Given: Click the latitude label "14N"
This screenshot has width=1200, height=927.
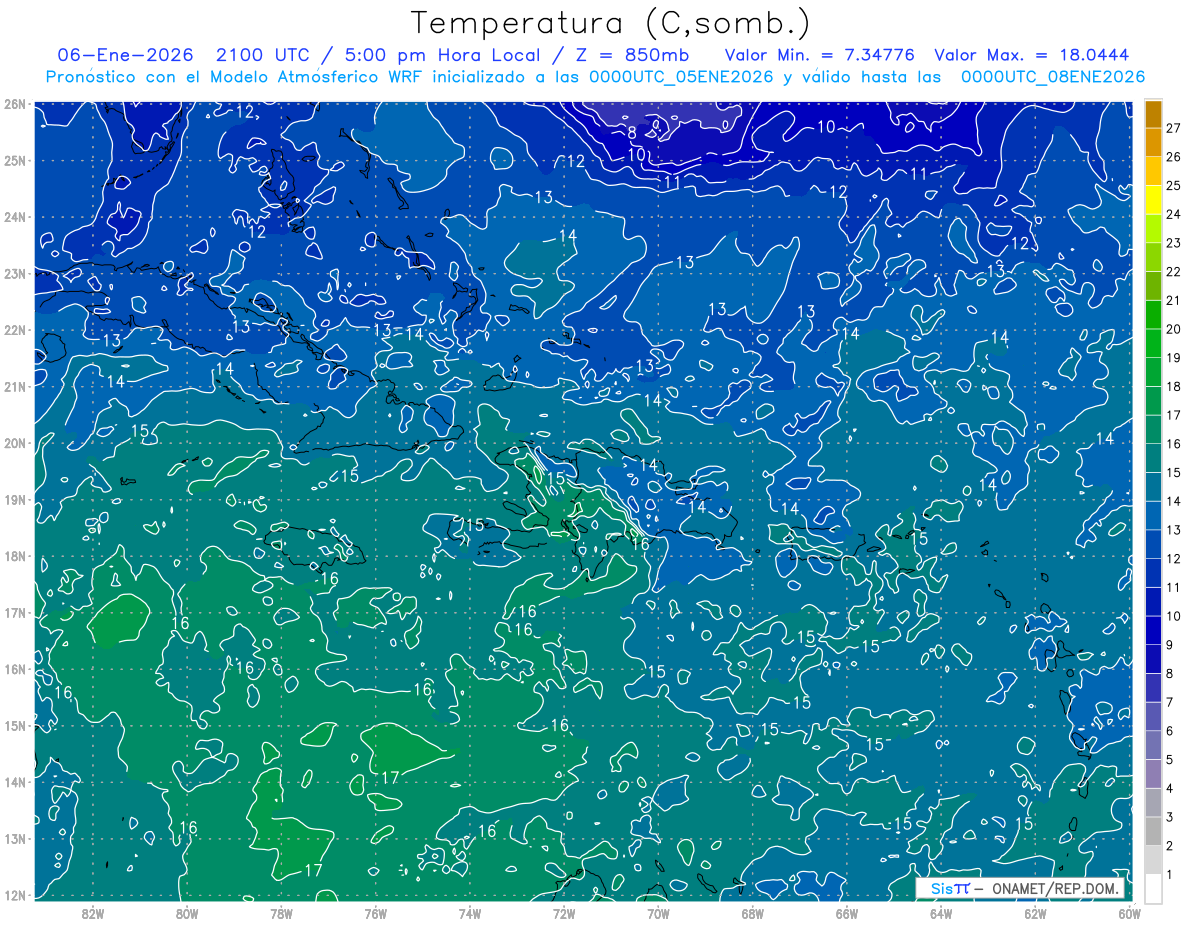Looking at the screenshot, I should (x=15, y=782).
